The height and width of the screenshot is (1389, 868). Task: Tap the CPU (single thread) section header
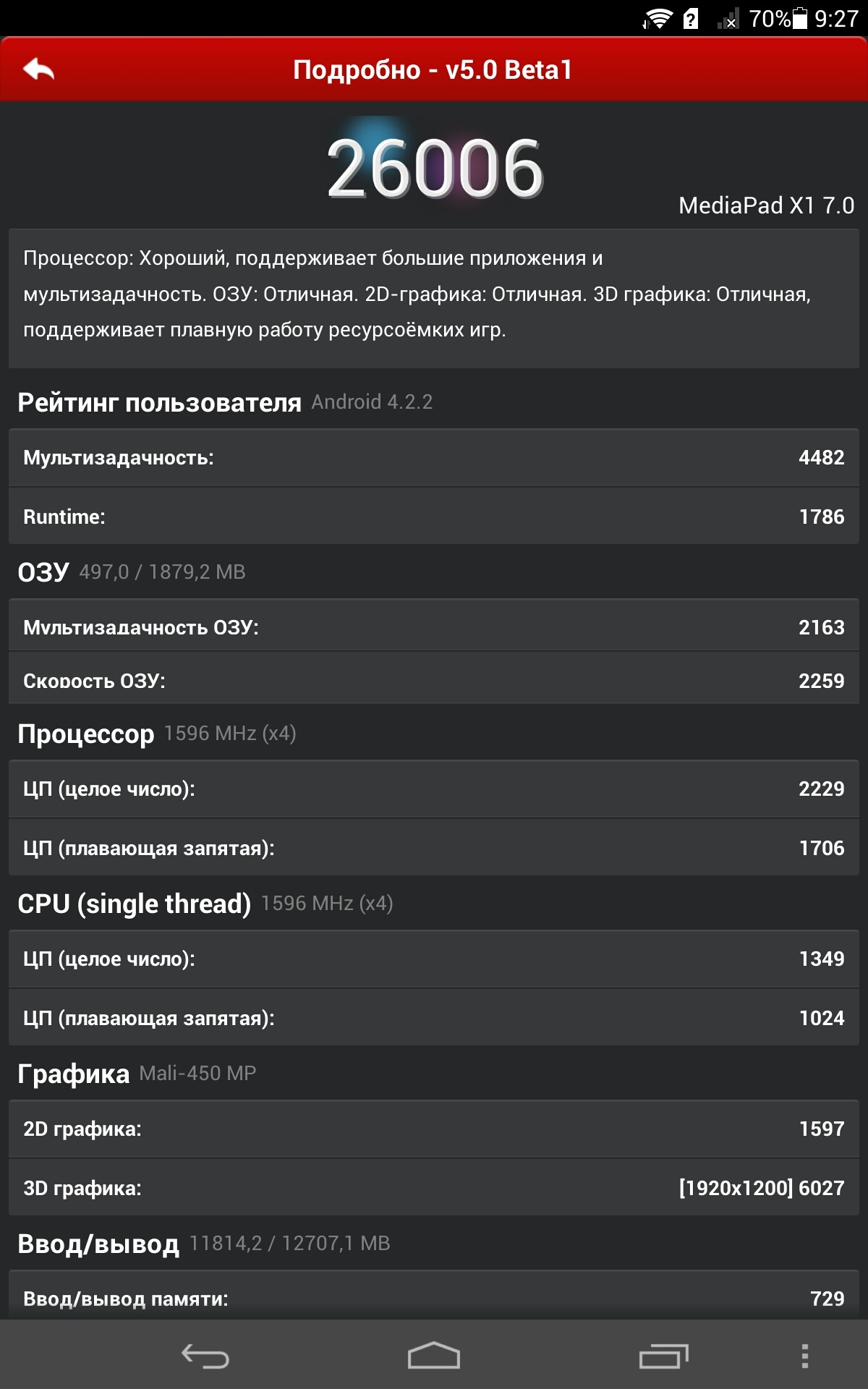point(135,904)
